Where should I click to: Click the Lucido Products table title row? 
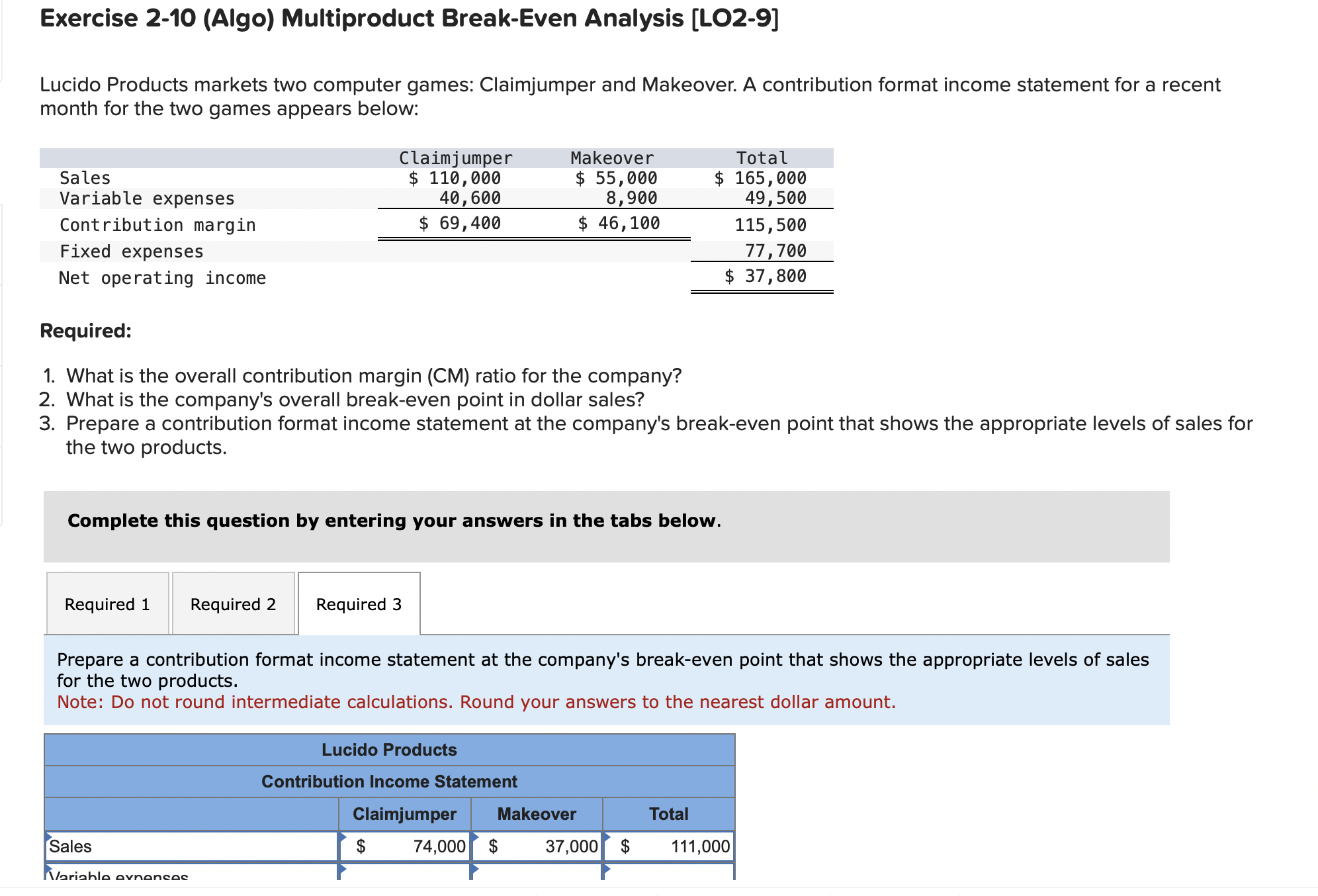(x=389, y=750)
